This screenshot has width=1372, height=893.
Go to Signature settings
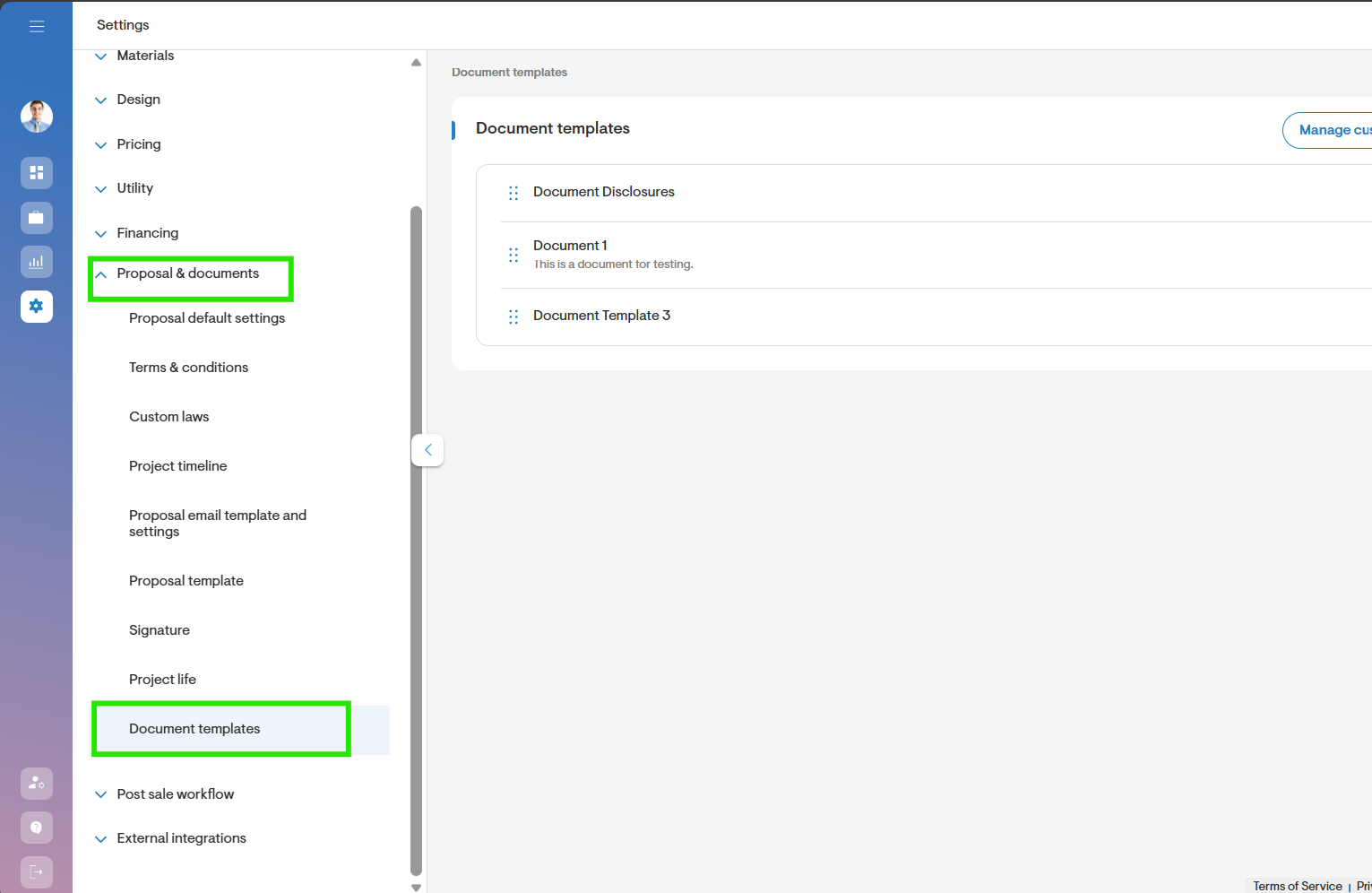point(160,630)
